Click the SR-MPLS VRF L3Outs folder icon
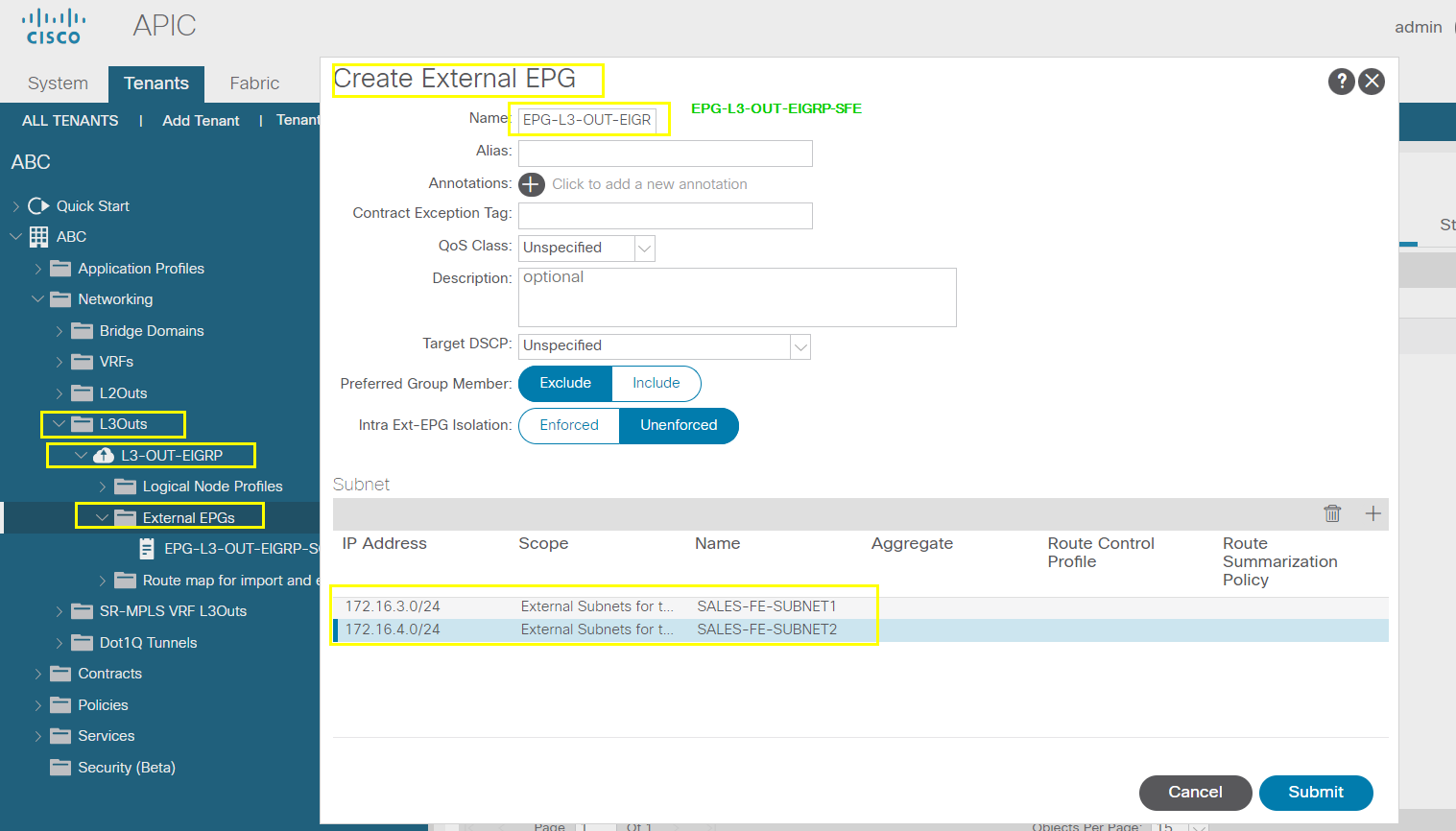 tap(83, 610)
